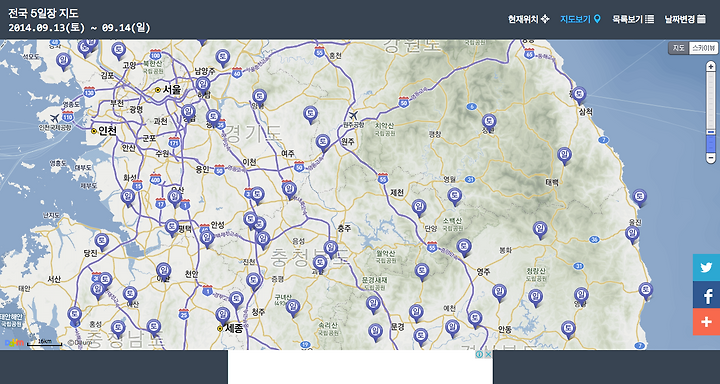The width and height of the screenshot is (720, 384).
Task: Open the 일 market marker north of 태백
Action: point(564,156)
